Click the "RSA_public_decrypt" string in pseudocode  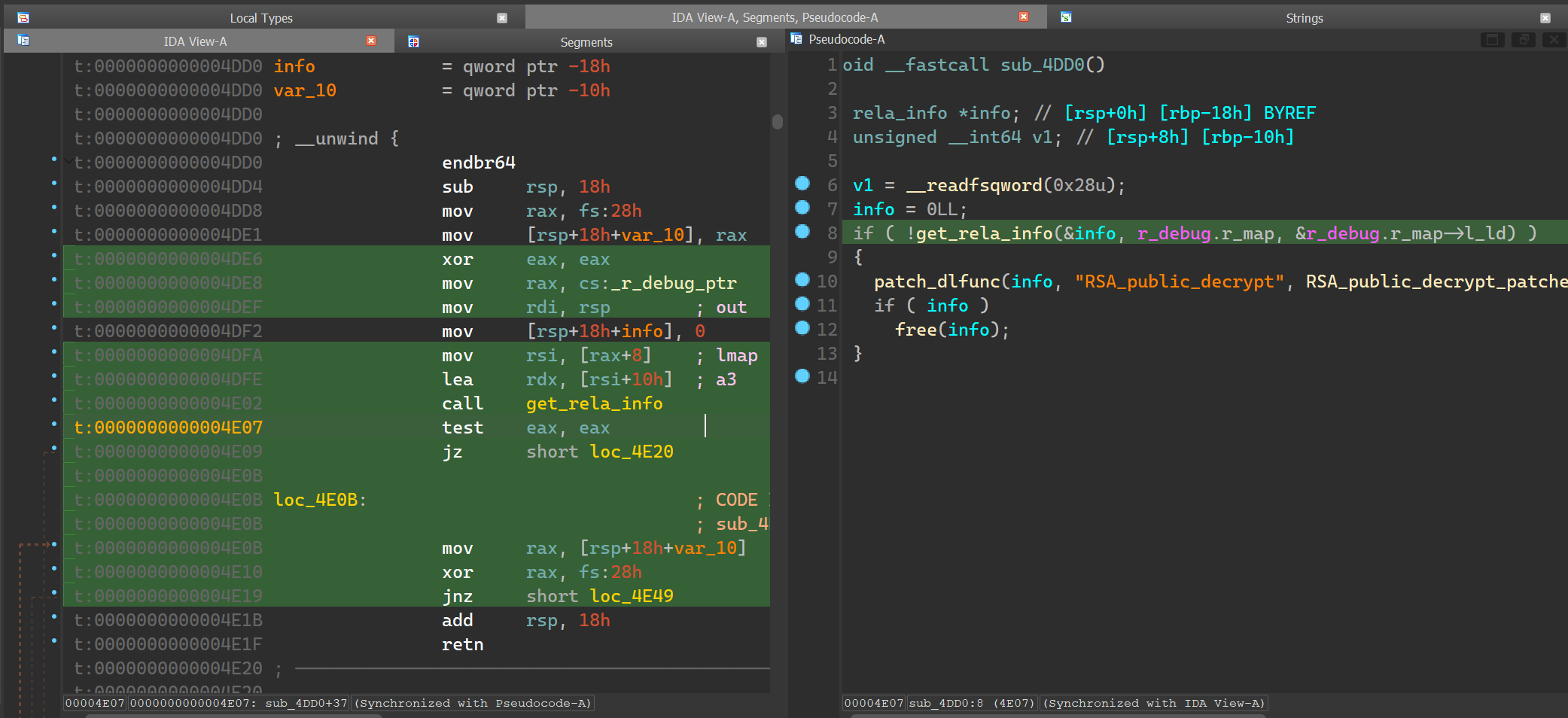click(x=1179, y=281)
